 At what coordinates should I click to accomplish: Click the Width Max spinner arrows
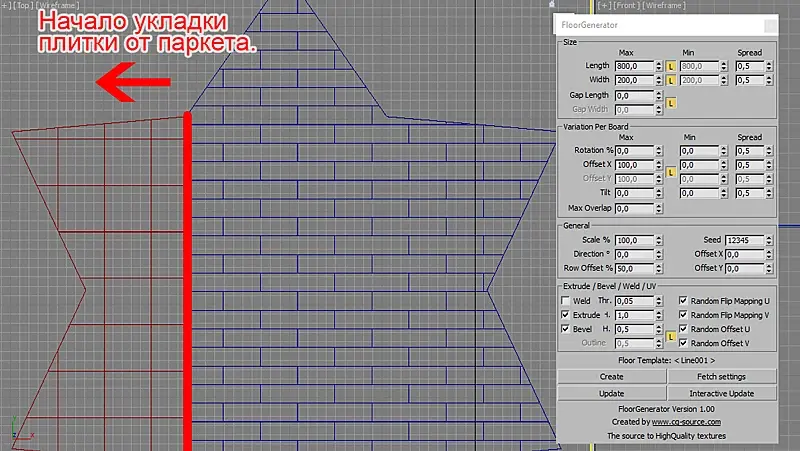(x=659, y=81)
